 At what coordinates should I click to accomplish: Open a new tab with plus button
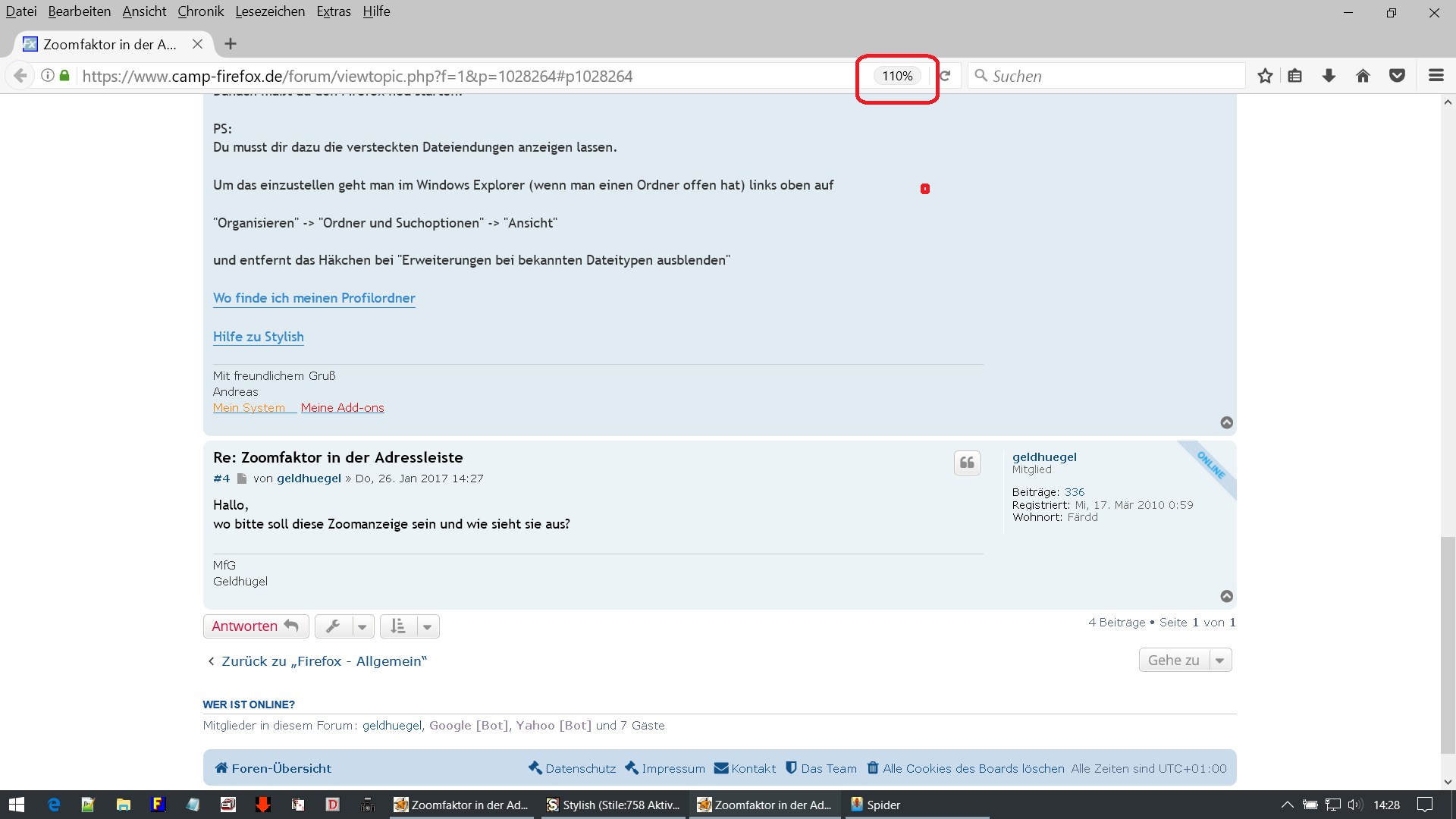click(x=231, y=44)
